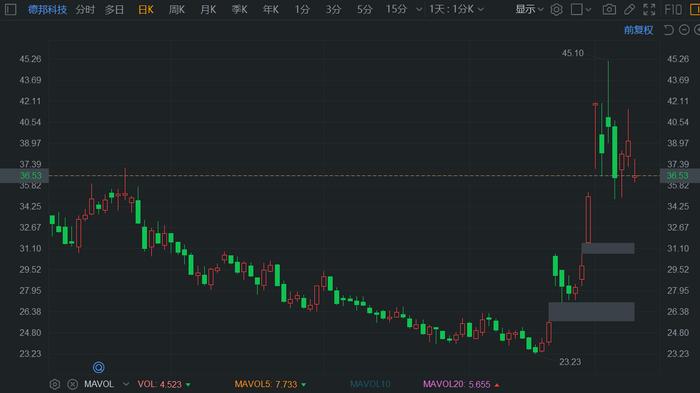This screenshot has width=700, height=393.
Task: Zoom out chart with minus circle
Action: [x=684, y=30]
